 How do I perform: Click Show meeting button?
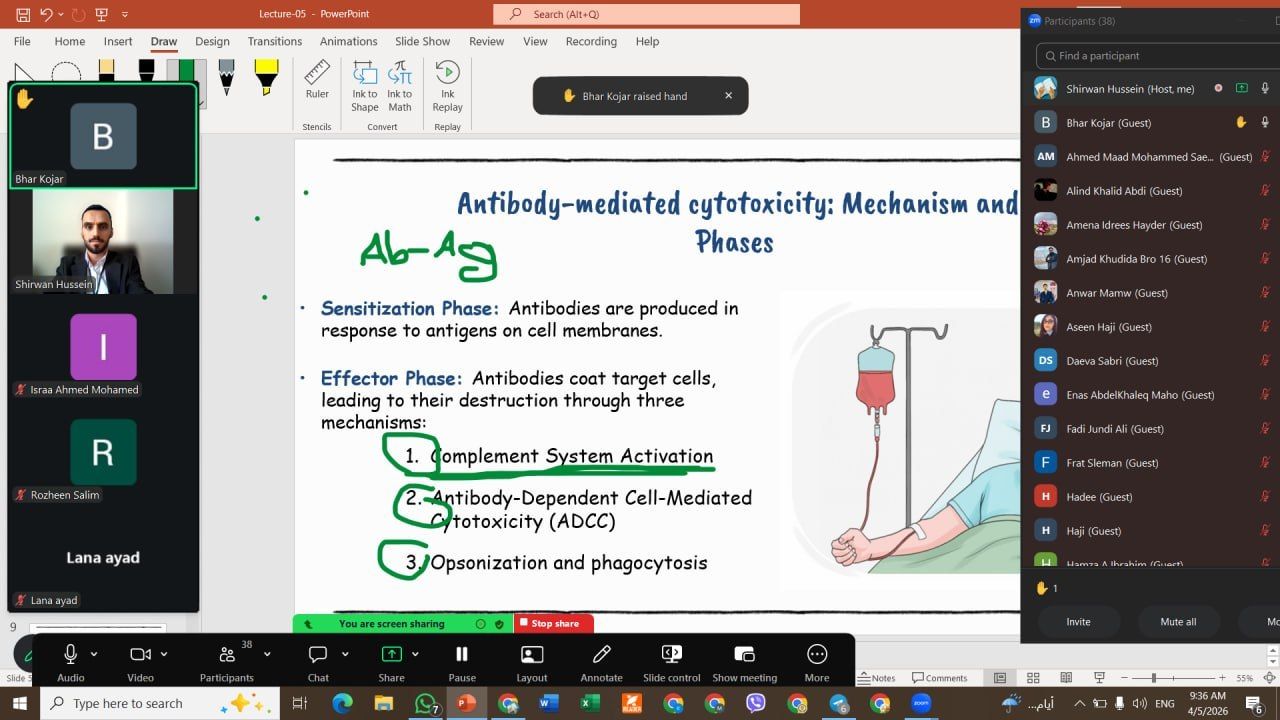point(744,661)
